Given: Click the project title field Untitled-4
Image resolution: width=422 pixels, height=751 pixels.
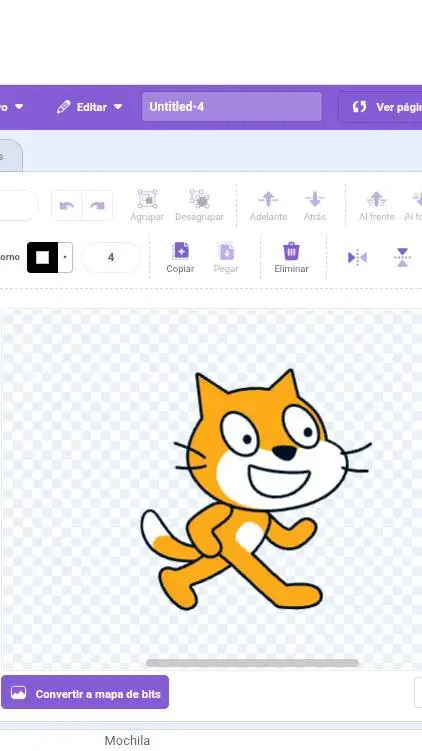Looking at the screenshot, I should click(x=232, y=107).
